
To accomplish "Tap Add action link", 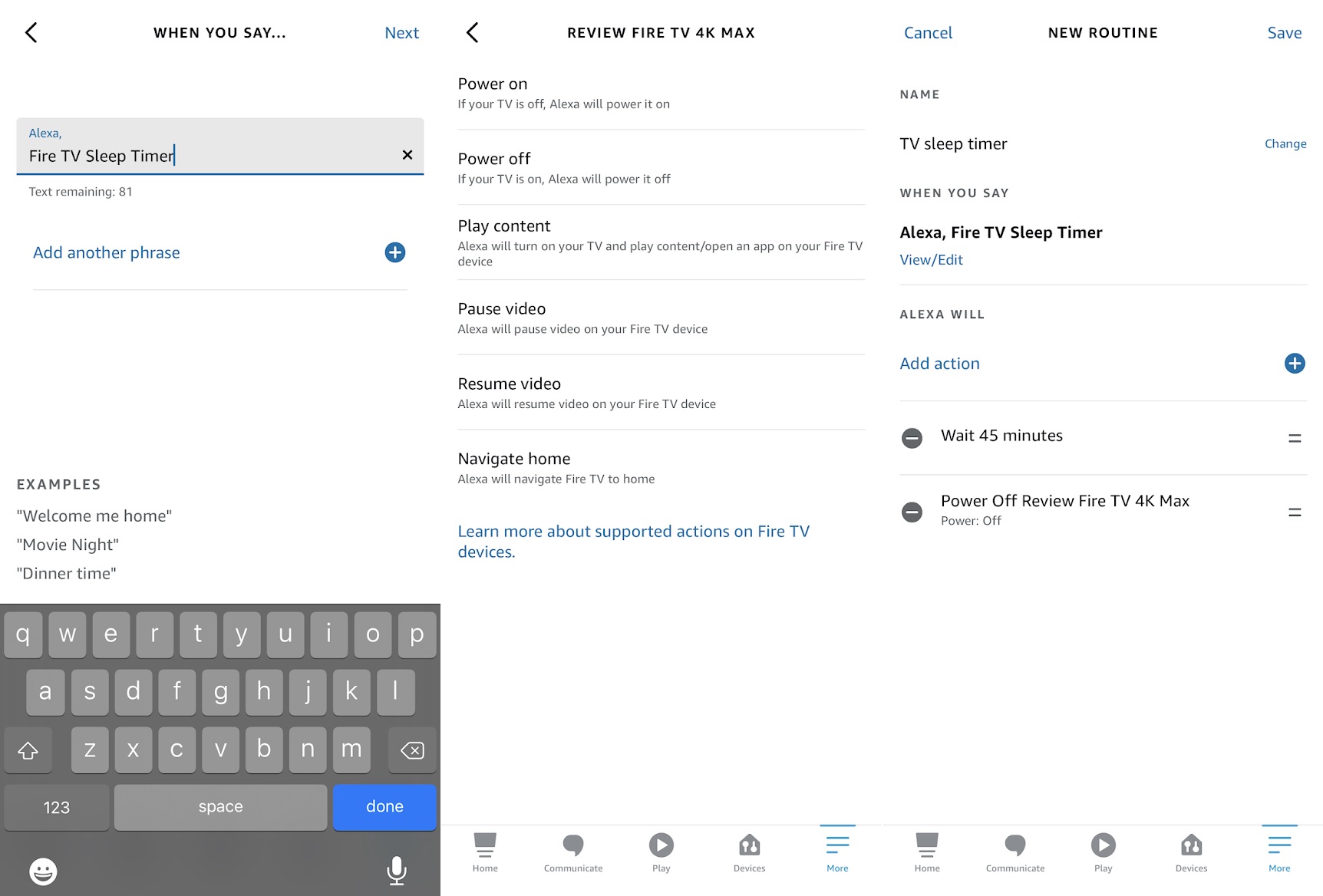I will pyautogui.click(x=939, y=364).
